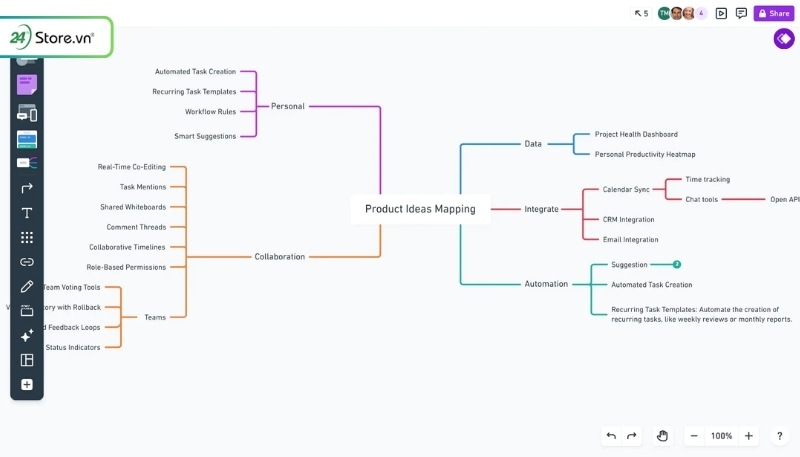Screen dimensions: 800x457
Task: Open the grid dots tool
Action: coord(27,238)
